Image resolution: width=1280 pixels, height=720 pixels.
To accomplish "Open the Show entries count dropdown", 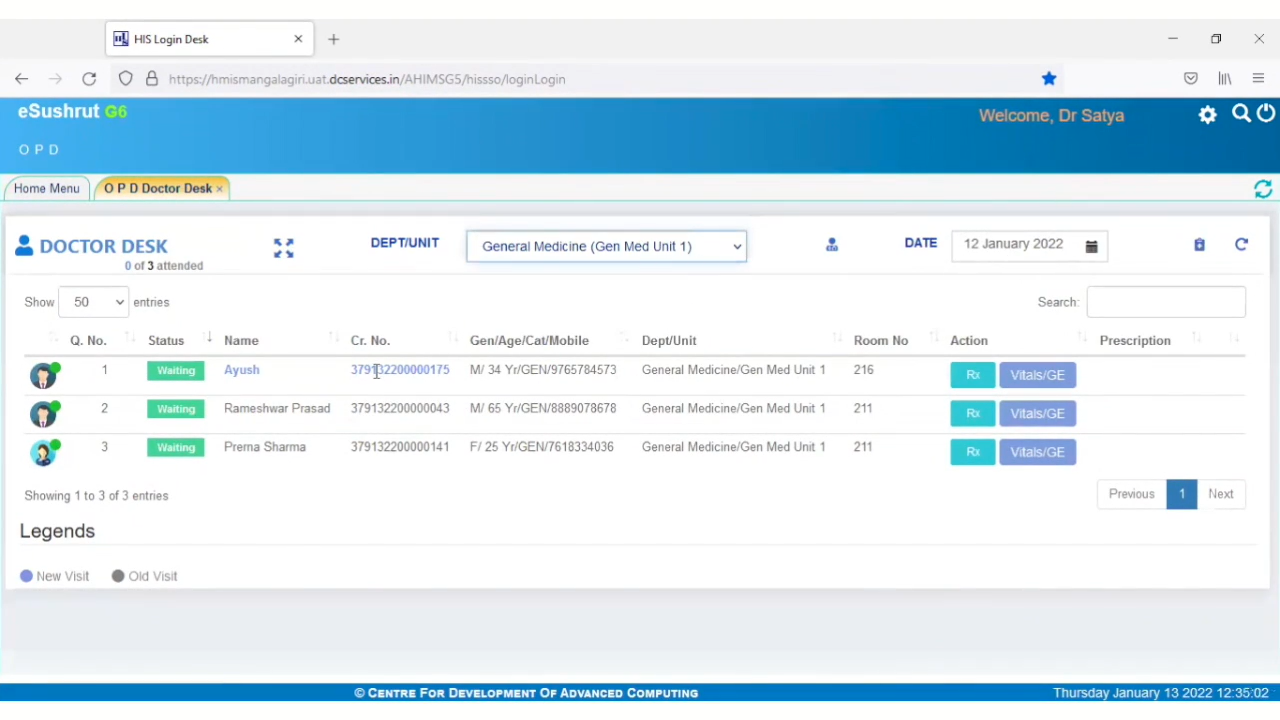I will click(93, 302).
